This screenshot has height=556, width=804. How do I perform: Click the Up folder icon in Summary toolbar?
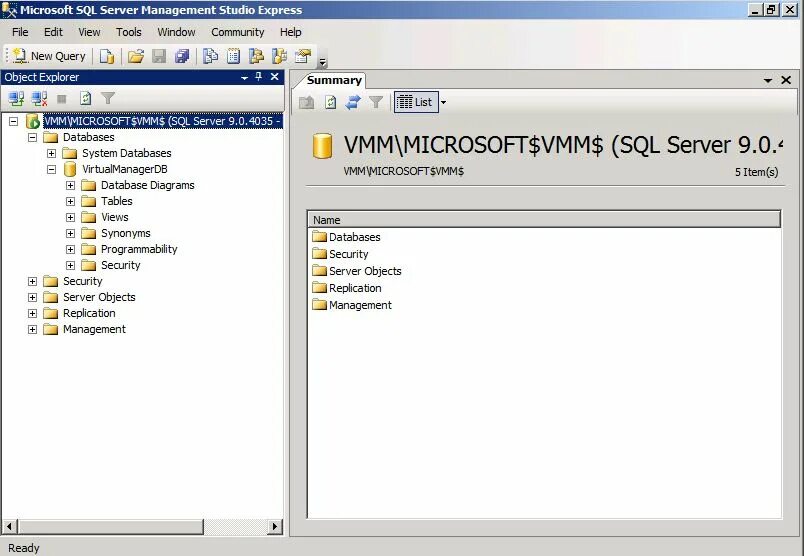click(307, 102)
